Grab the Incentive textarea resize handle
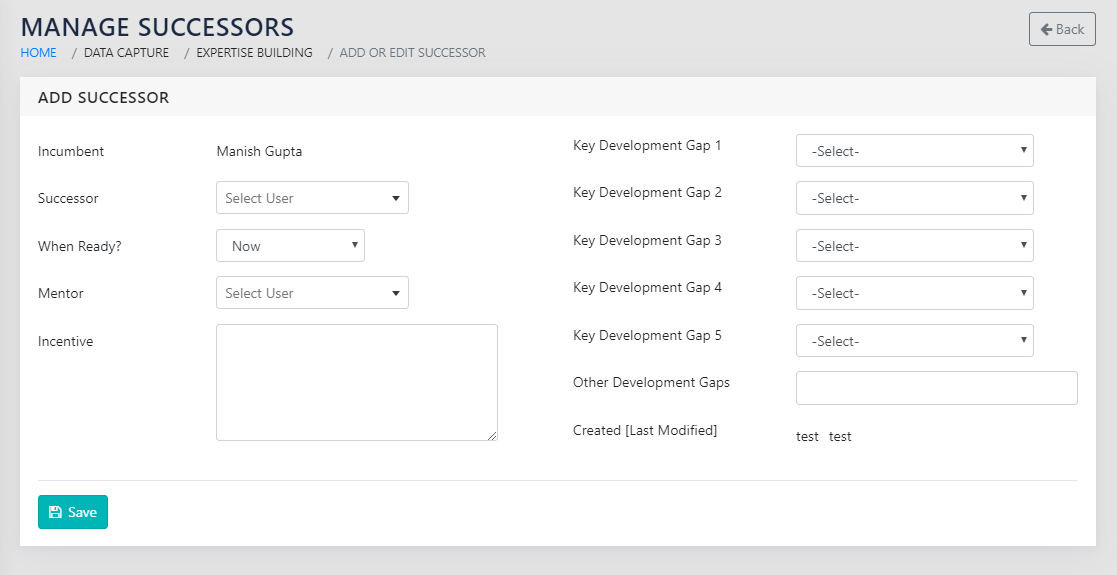This screenshot has width=1117, height=575. [x=492, y=435]
